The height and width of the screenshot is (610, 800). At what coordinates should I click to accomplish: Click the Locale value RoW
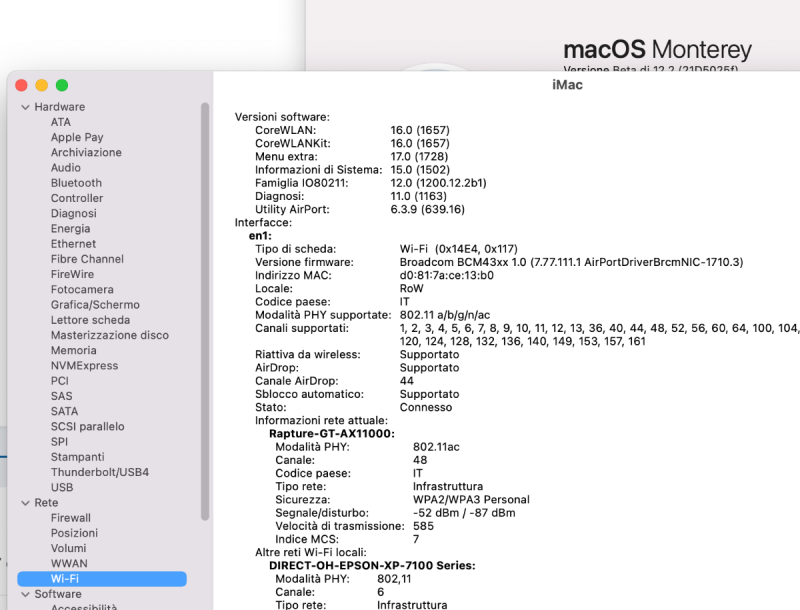(x=411, y=289)
